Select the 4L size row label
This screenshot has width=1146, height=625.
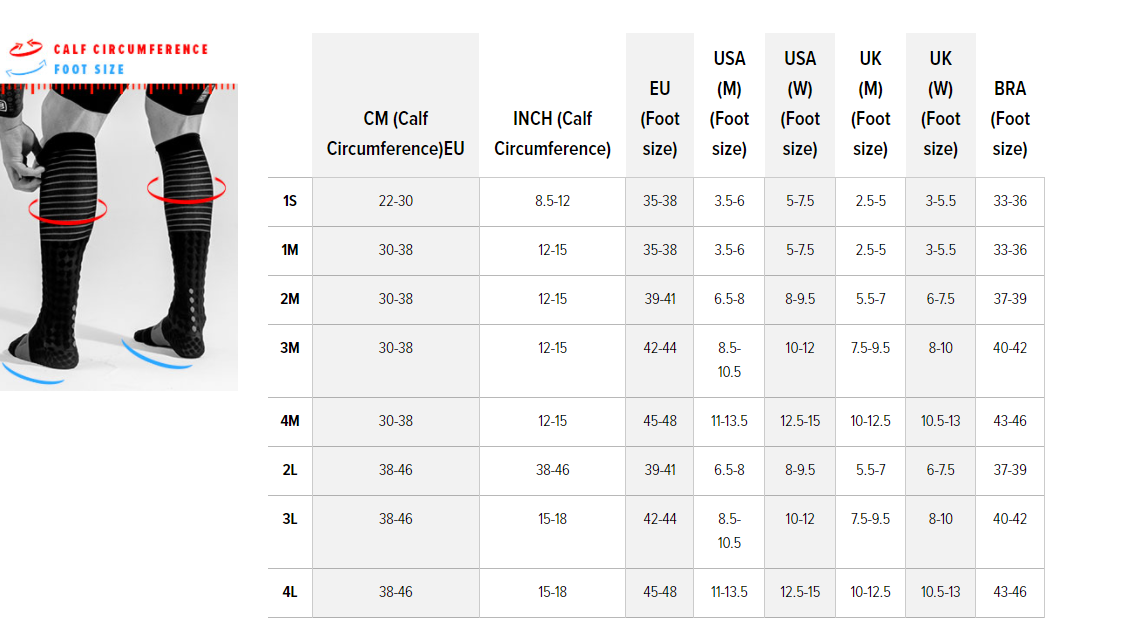[290, 592]
